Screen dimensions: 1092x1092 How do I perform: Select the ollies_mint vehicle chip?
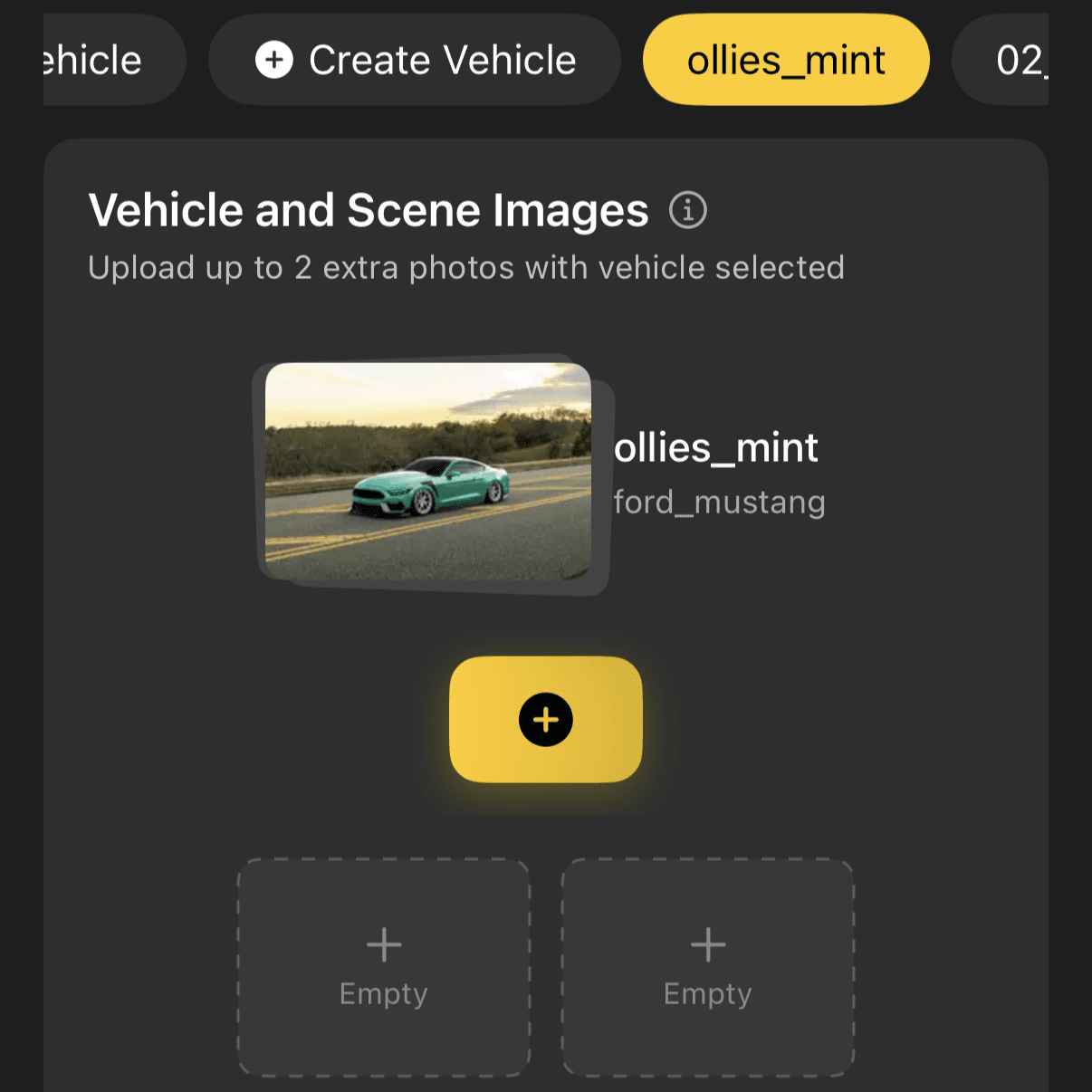pyautogui.click(x=785, y=60)
